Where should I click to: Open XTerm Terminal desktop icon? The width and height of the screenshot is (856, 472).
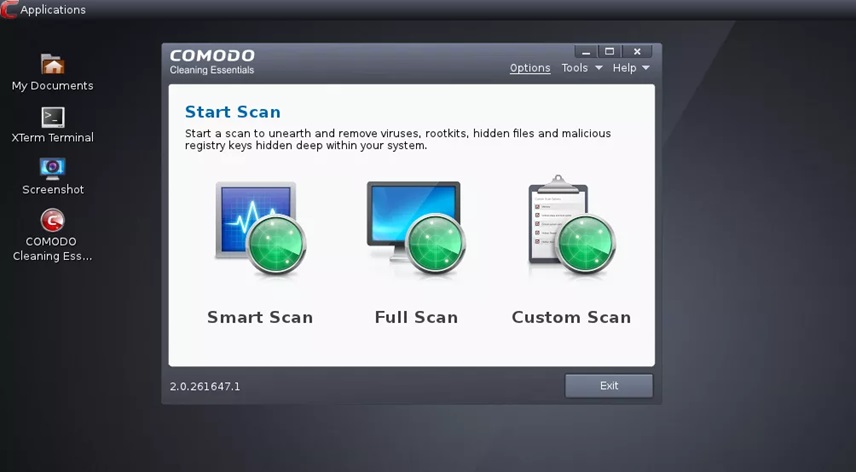pyautogui.click(x=52, y=117)
